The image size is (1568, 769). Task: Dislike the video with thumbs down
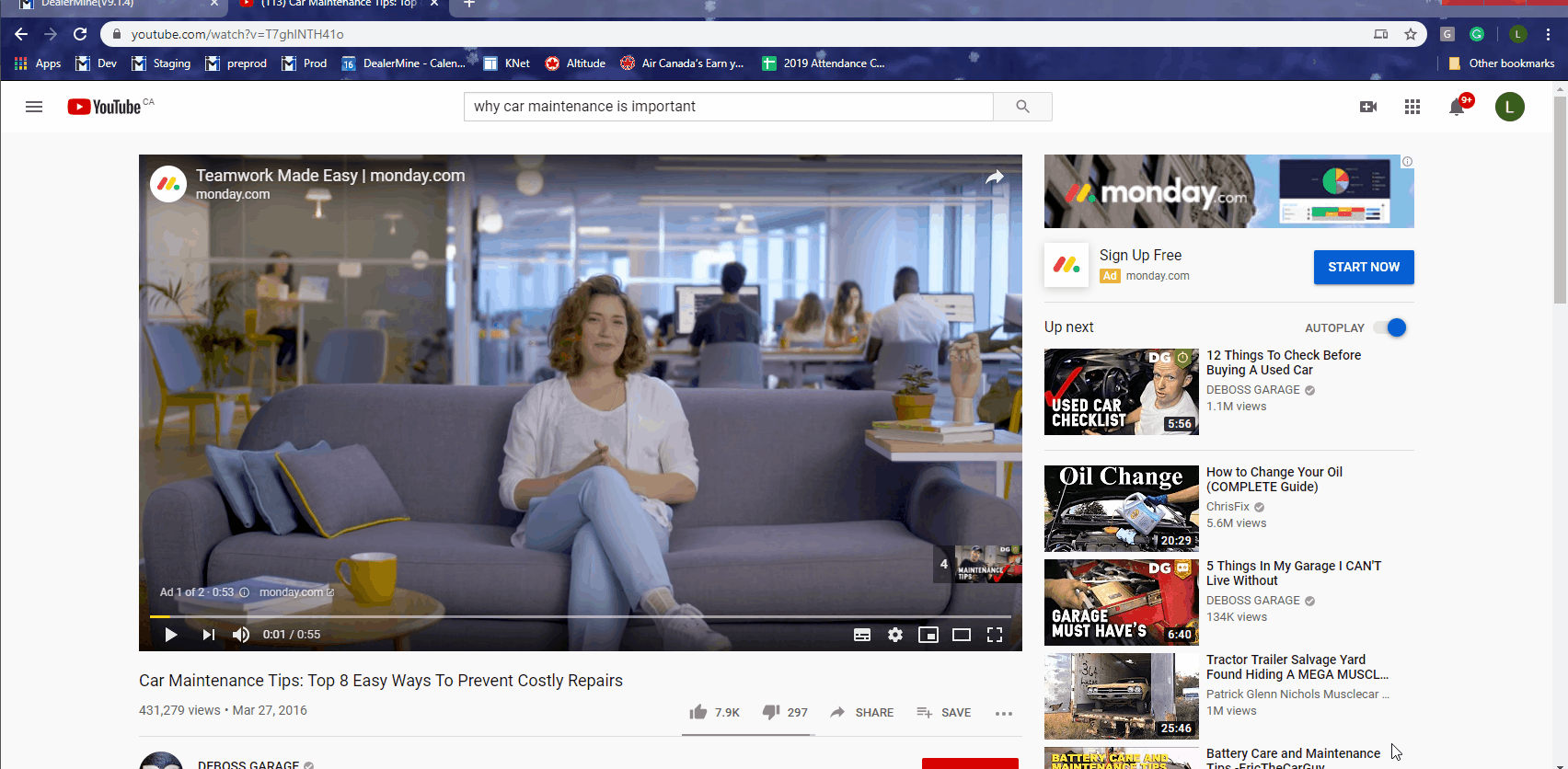[x=771, y=712]
